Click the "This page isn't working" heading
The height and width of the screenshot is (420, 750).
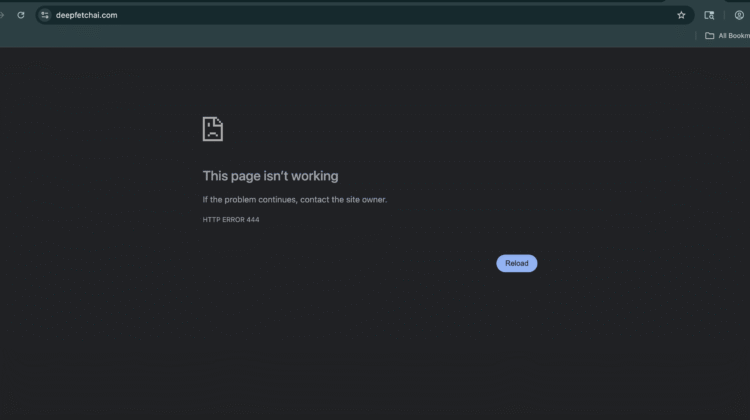pos(270,176)
